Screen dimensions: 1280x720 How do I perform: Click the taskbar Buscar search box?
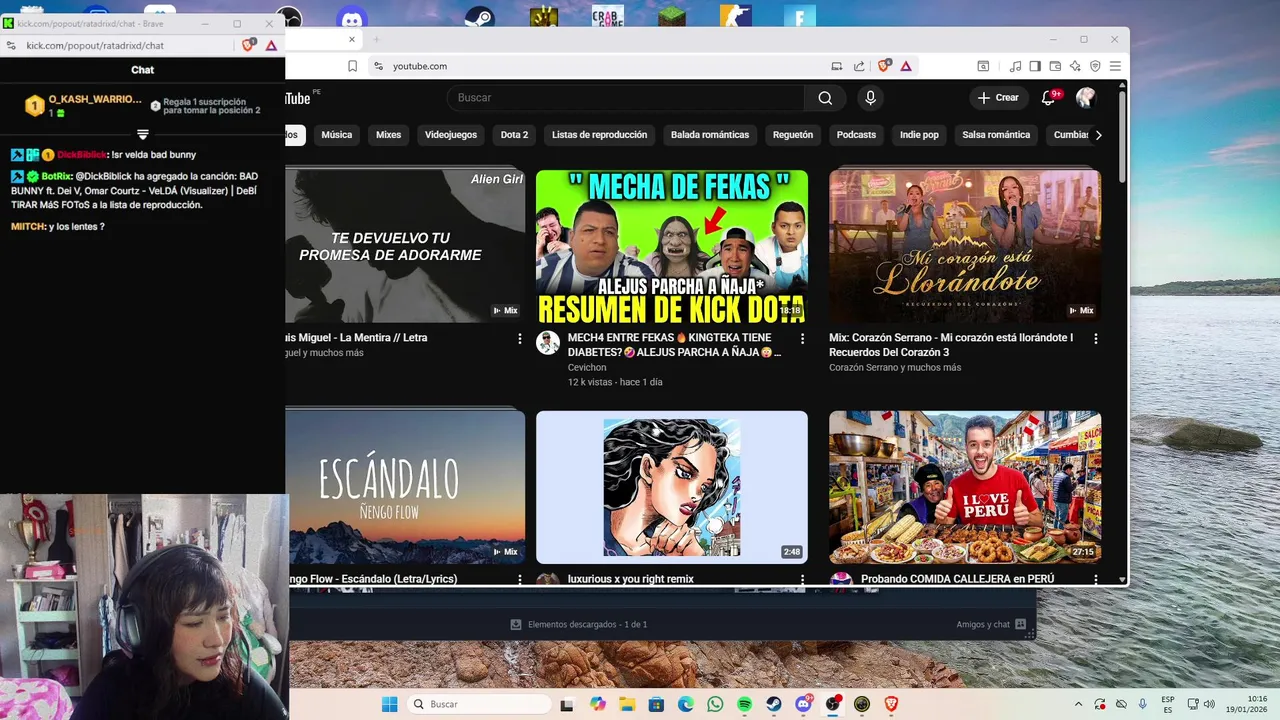click(480, 704)
